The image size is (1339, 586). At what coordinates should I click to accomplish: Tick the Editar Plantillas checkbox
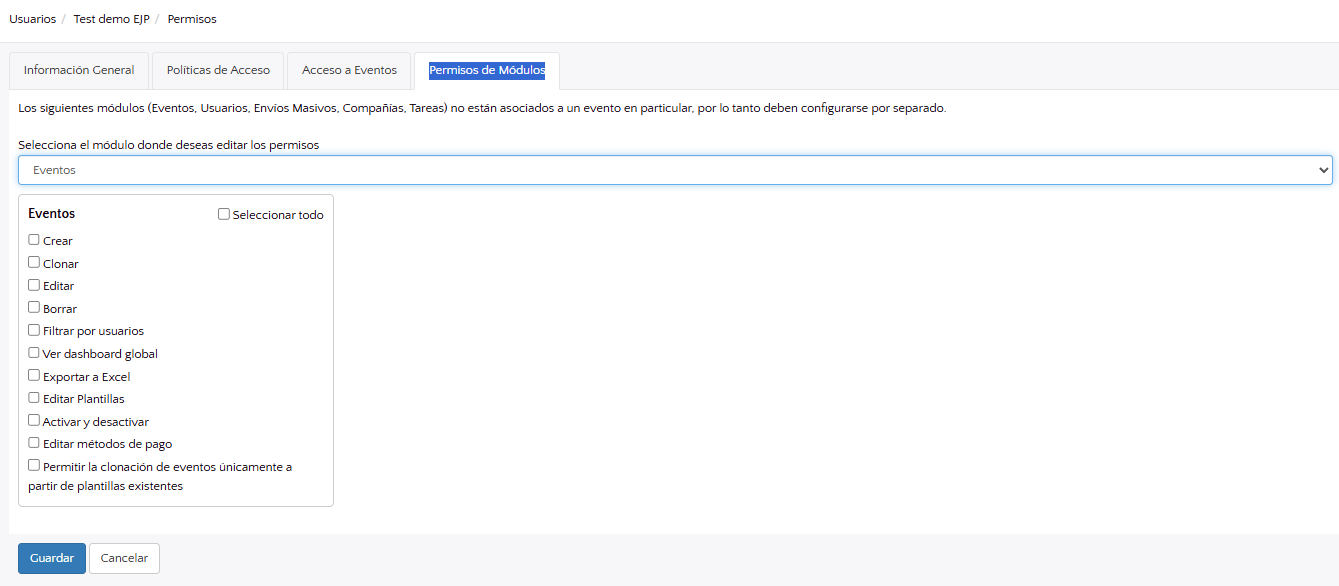coord(34,398)
